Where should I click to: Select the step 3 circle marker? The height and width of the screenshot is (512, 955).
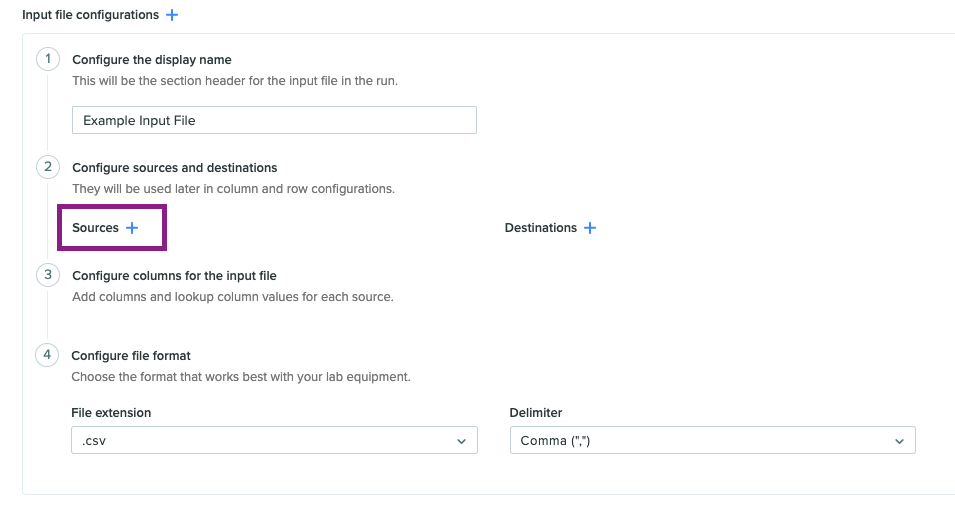click(48, 275)
